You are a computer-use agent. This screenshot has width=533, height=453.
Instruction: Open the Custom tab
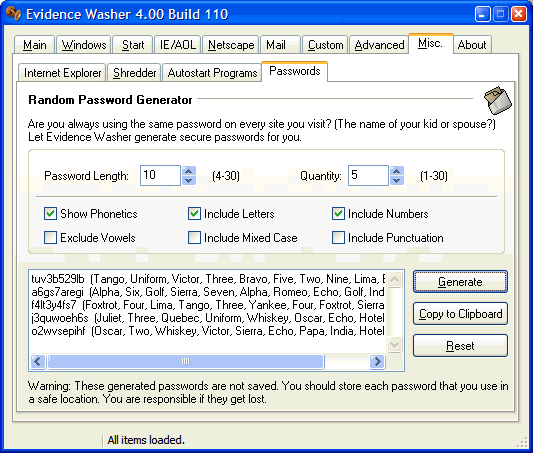coord(325,45)
